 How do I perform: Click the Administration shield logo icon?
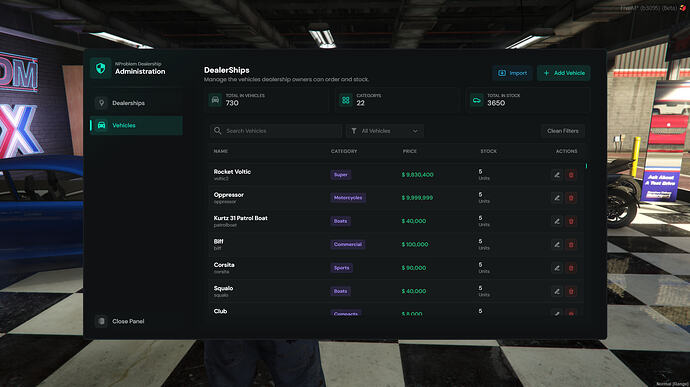point(101,68)
